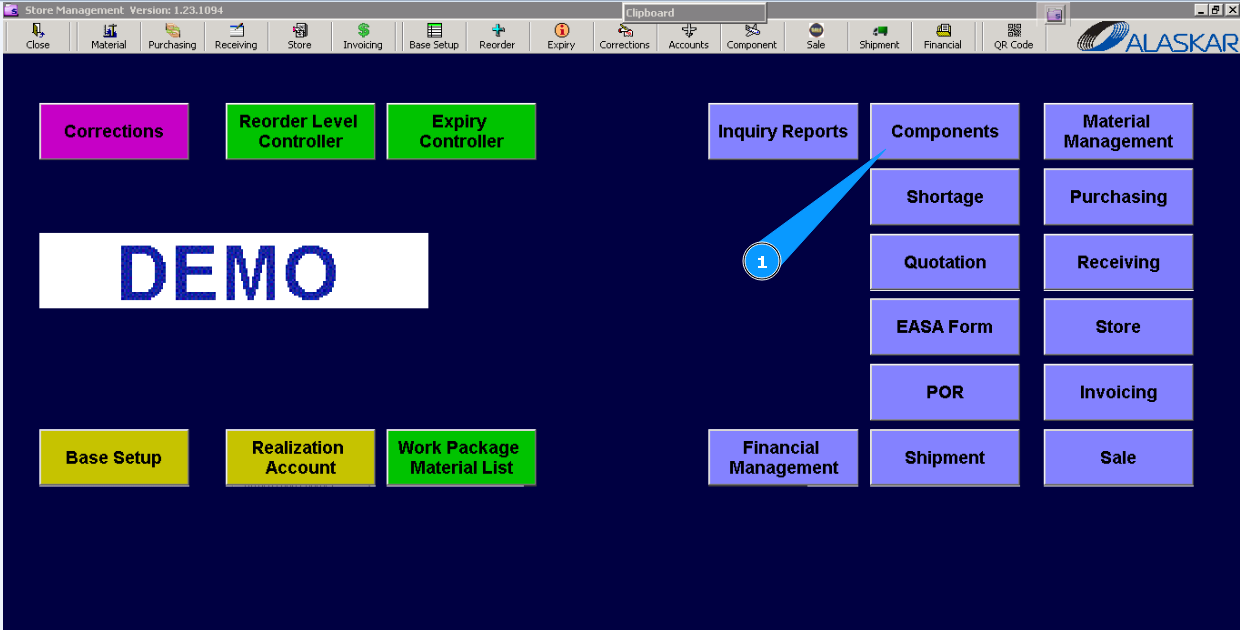Open the Receiving toolbar icon
Screen dimensions: 1240x633
point(236,37)
